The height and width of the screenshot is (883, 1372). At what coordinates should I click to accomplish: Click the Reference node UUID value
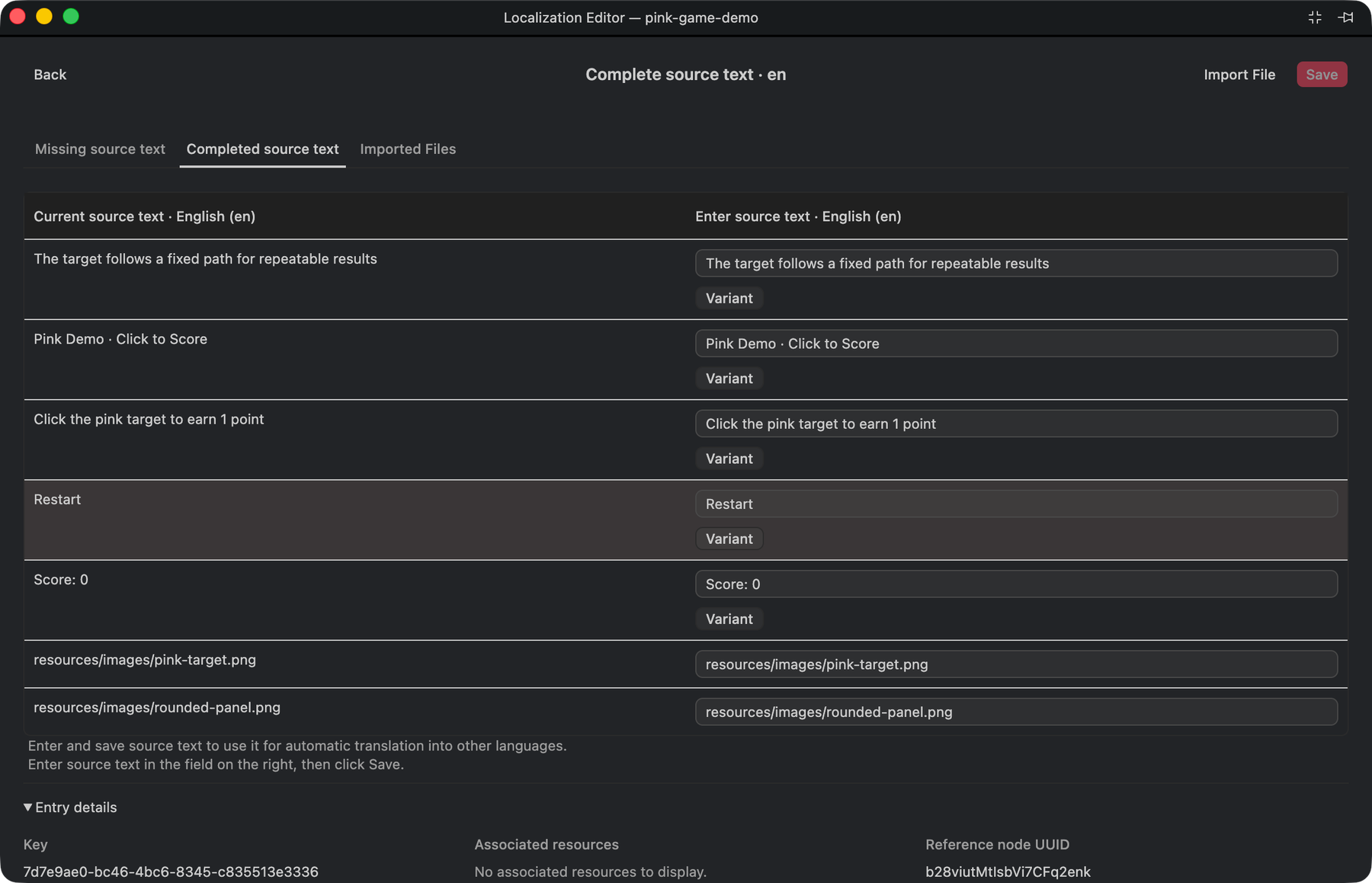tap(1008, 872)
